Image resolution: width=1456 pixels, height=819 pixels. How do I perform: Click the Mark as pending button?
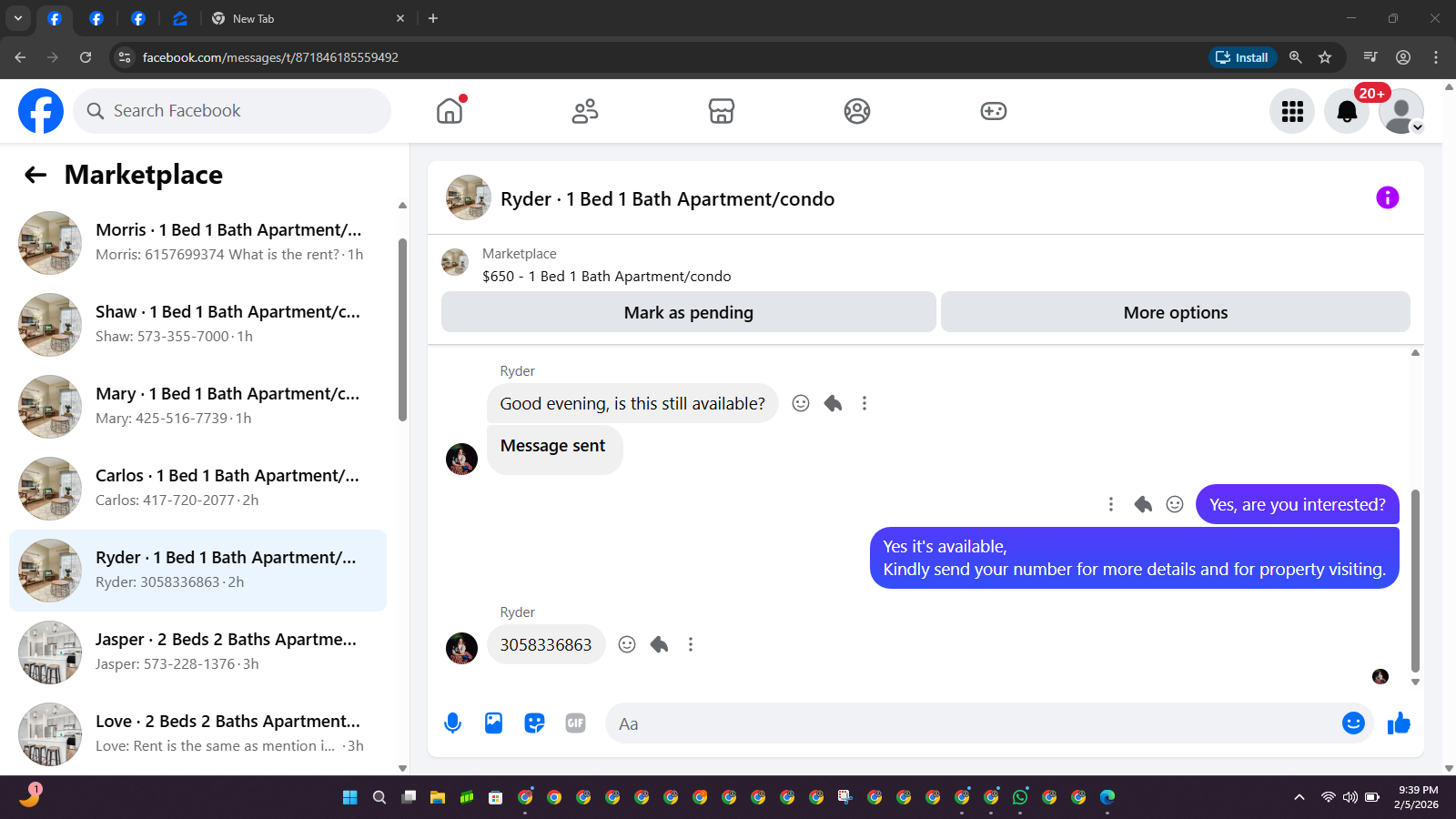pos(689,312)
